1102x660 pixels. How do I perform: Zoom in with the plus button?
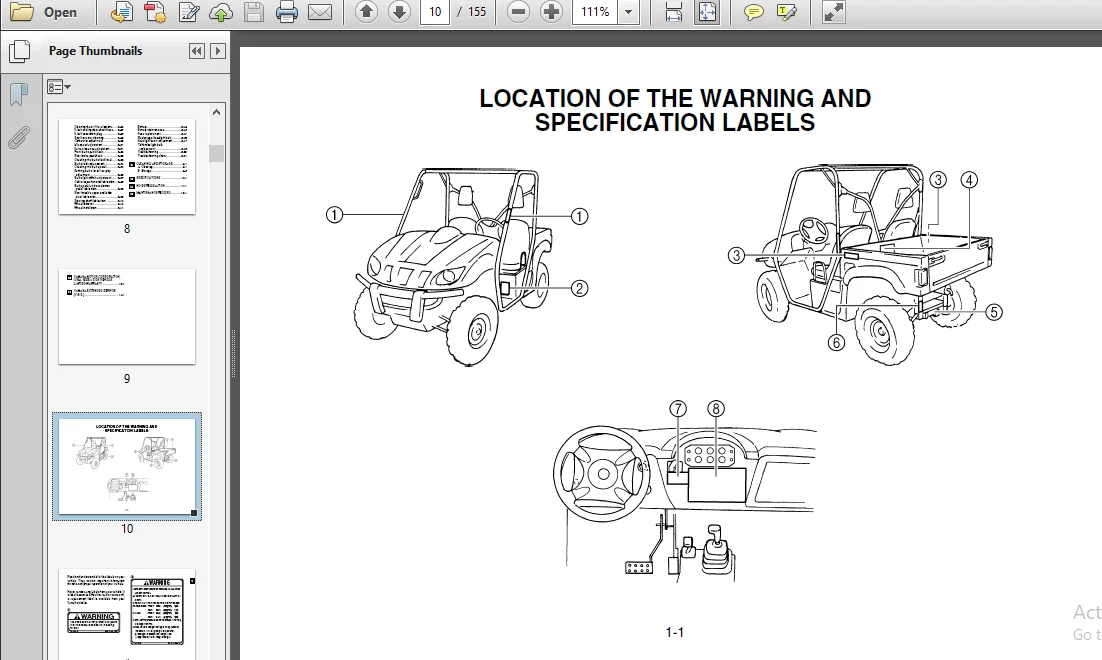[x=552, y=12]
